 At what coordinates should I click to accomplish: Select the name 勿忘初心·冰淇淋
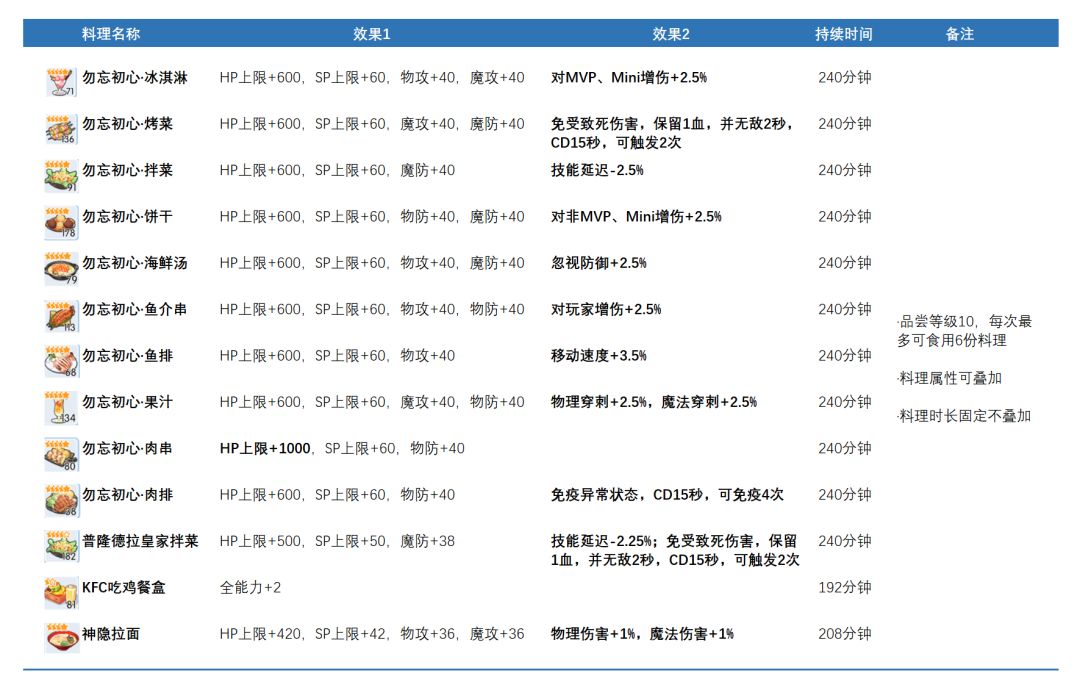135,78
